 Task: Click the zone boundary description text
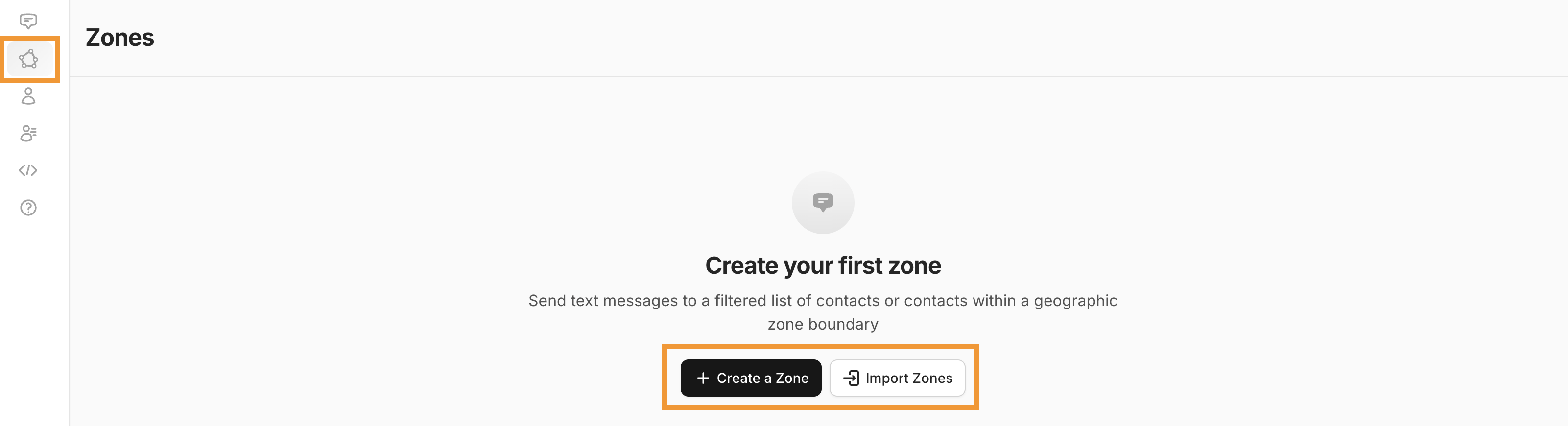823,311
